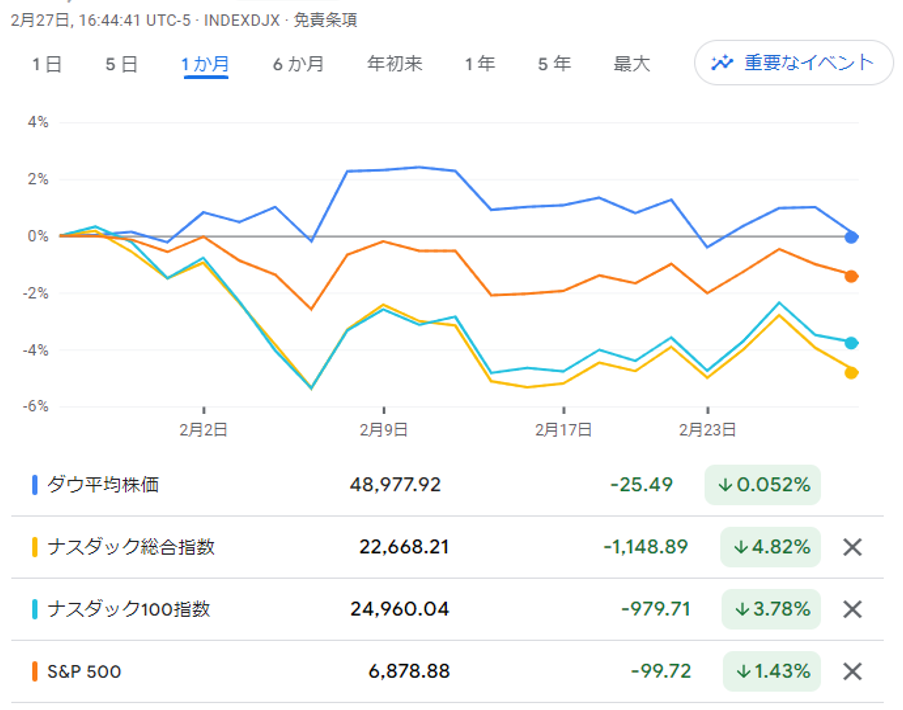
Task: Select the 年初来 range tab
Action: tap(395, 64)
